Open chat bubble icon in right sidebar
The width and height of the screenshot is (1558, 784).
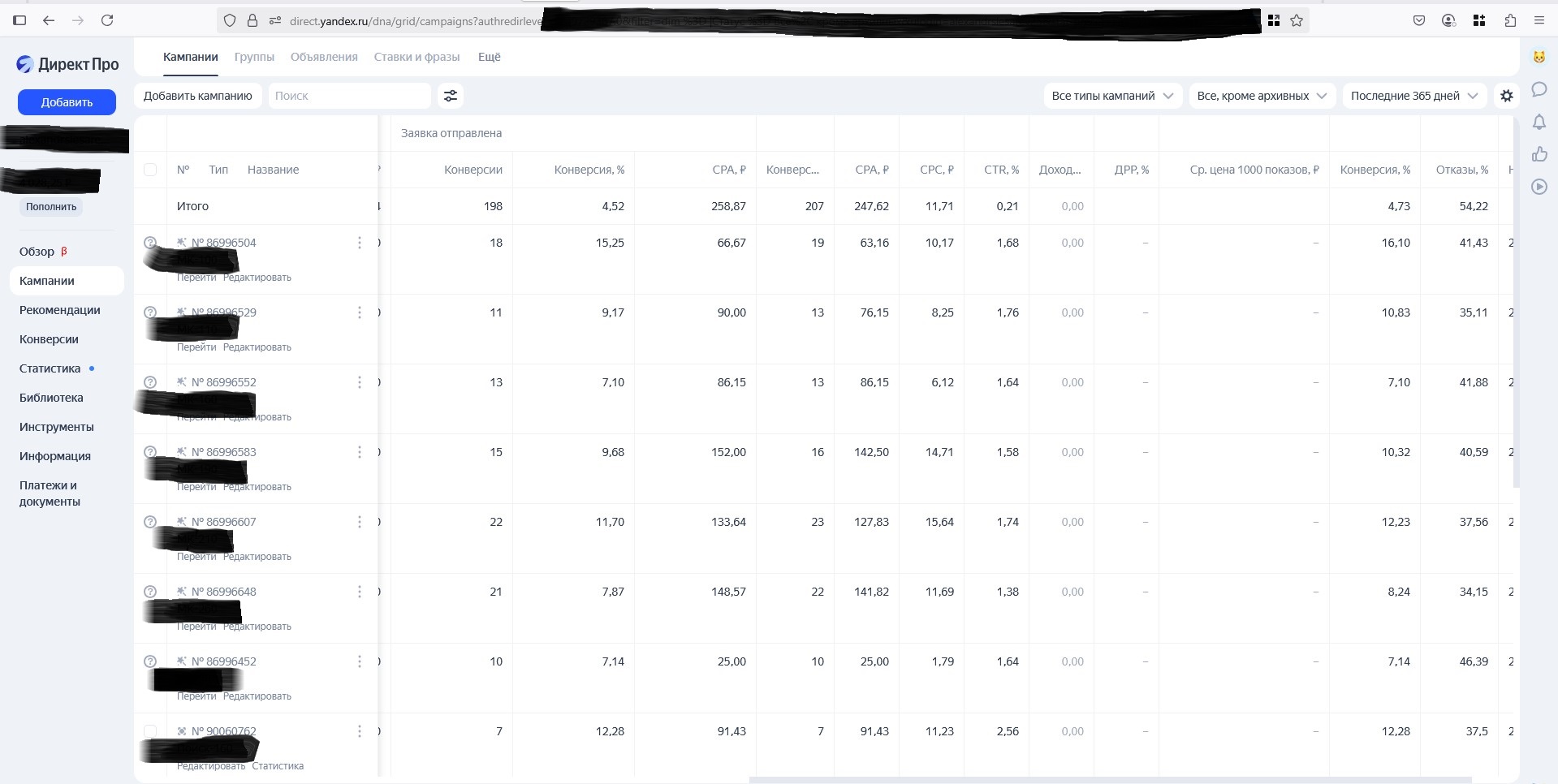tap(1539, 89)
